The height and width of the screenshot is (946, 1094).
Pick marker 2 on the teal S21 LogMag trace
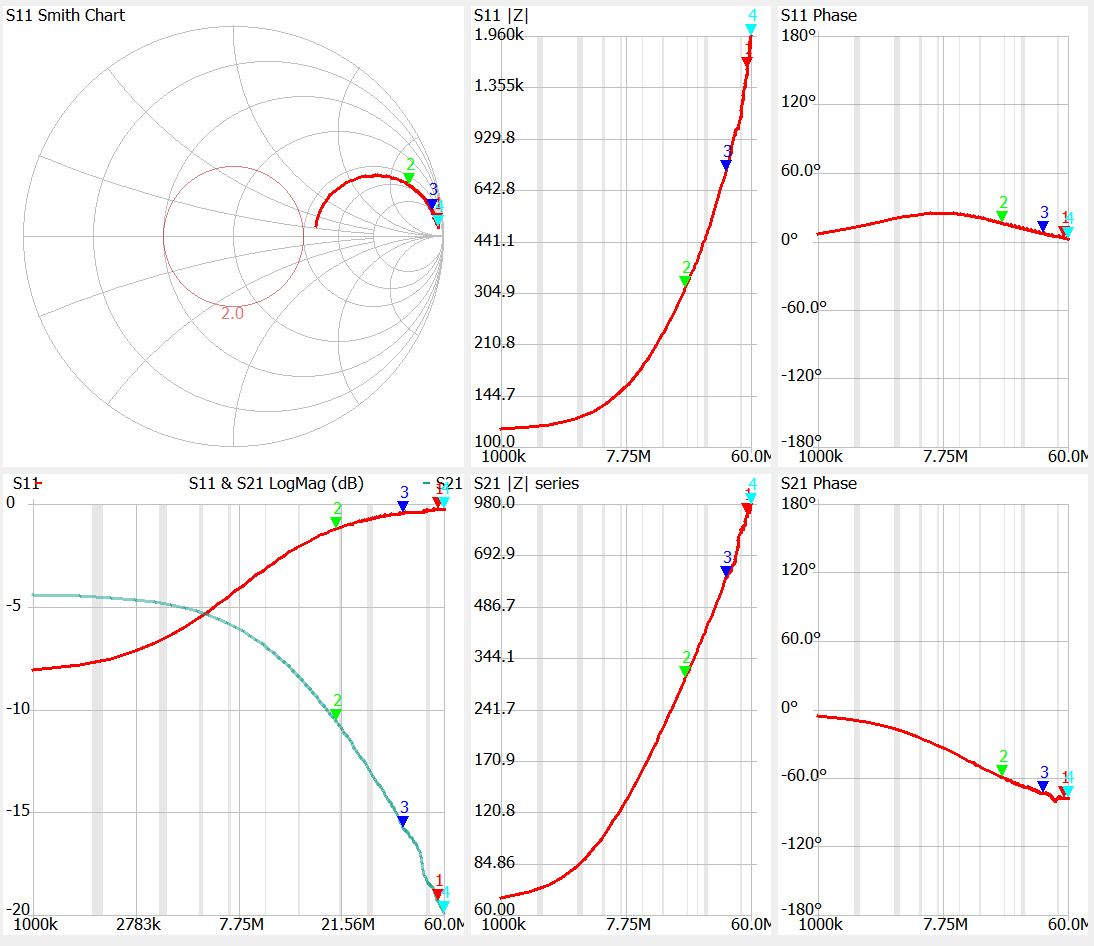(x=336, y=714)
